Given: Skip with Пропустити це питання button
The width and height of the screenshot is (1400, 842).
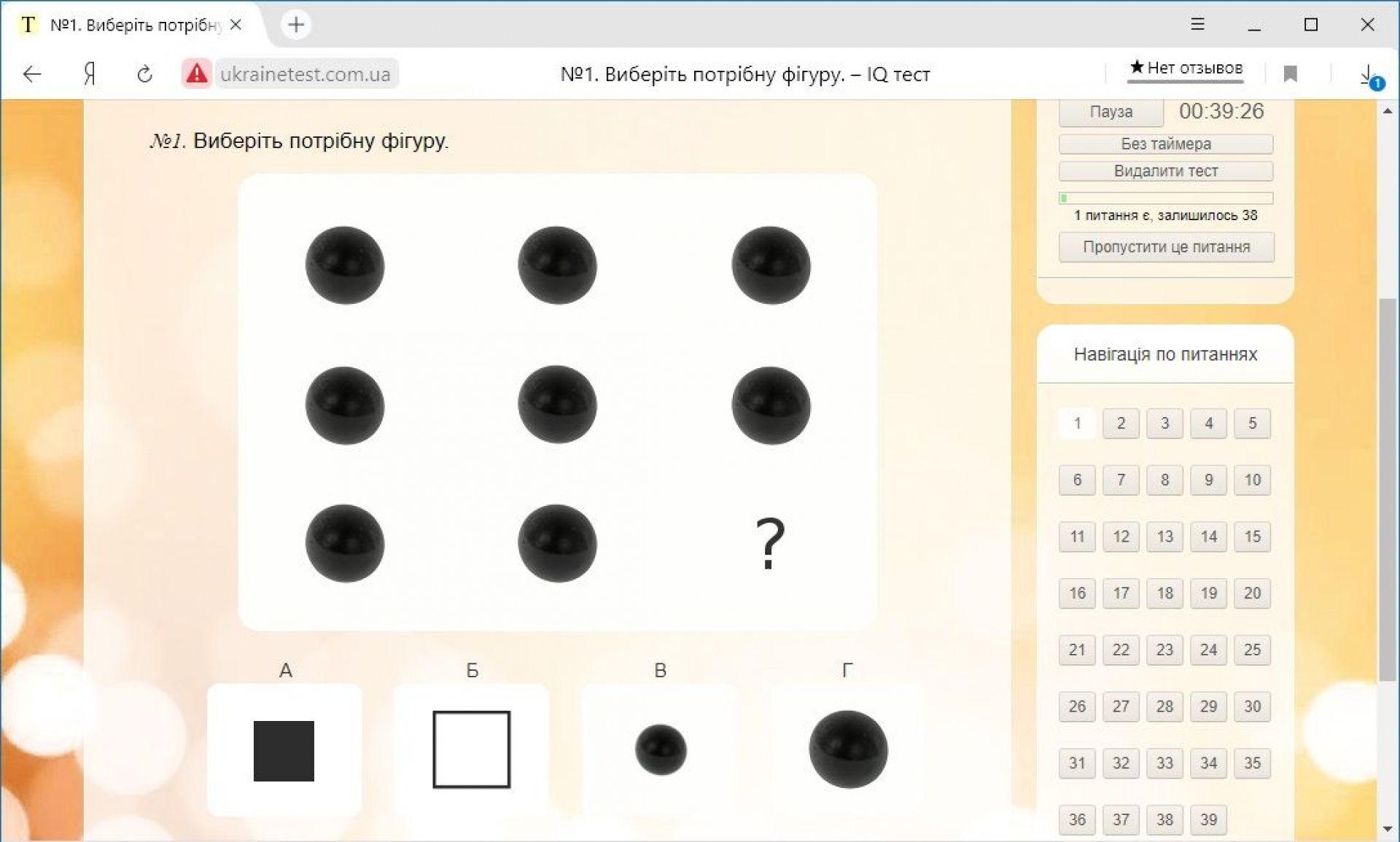Looking at the screenshot, I should [x=1165, y=247].
